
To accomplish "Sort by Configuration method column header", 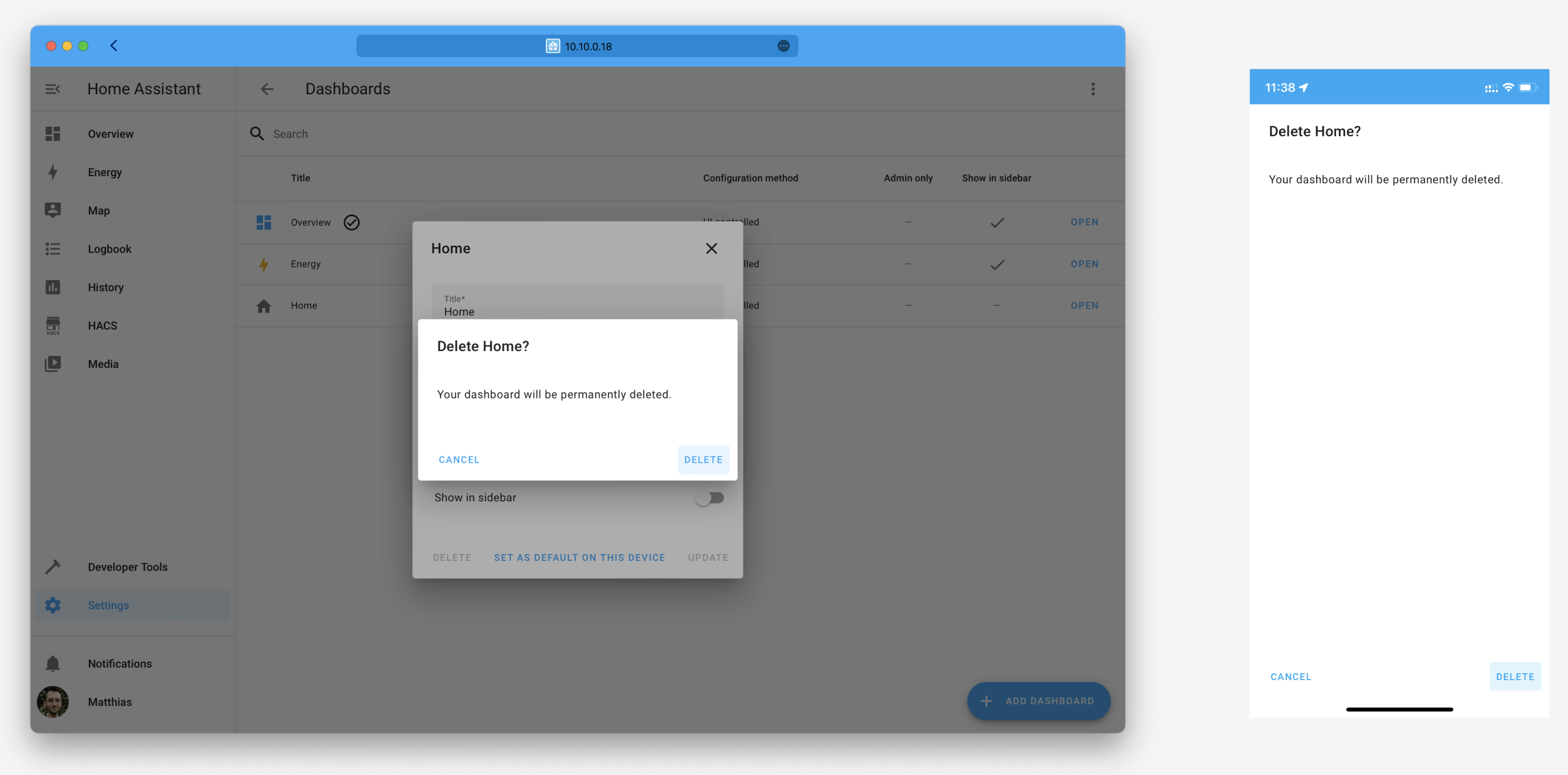I will coord(750,178).
